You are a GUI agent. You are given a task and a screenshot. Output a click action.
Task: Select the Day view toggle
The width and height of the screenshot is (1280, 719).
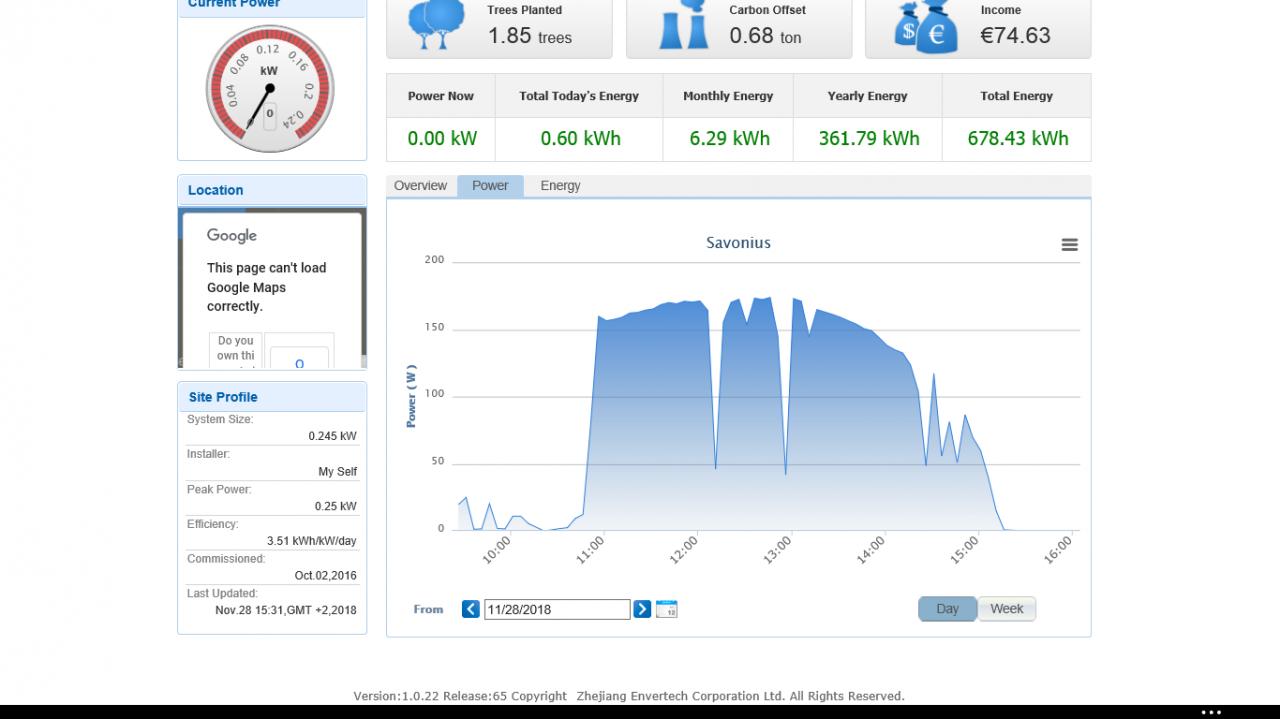point(947,609)
